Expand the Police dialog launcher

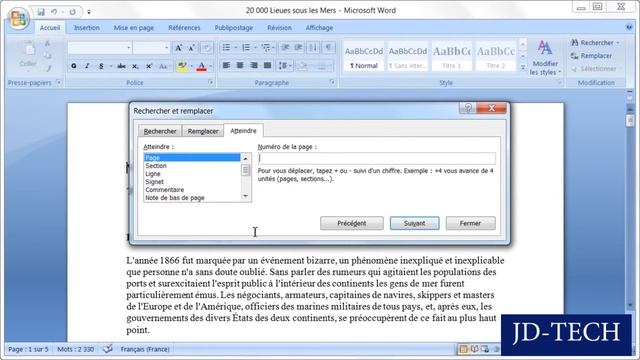tap(211, 82)
